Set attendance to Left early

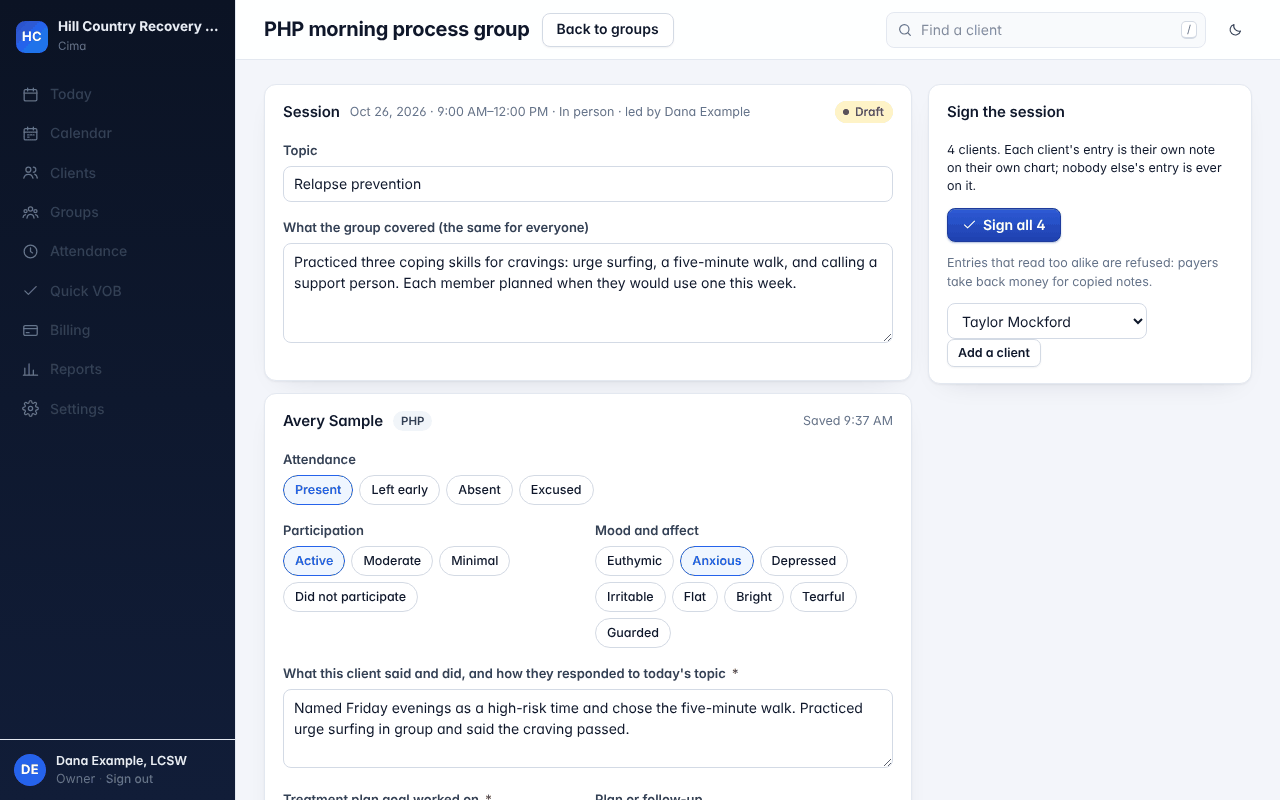399,490
